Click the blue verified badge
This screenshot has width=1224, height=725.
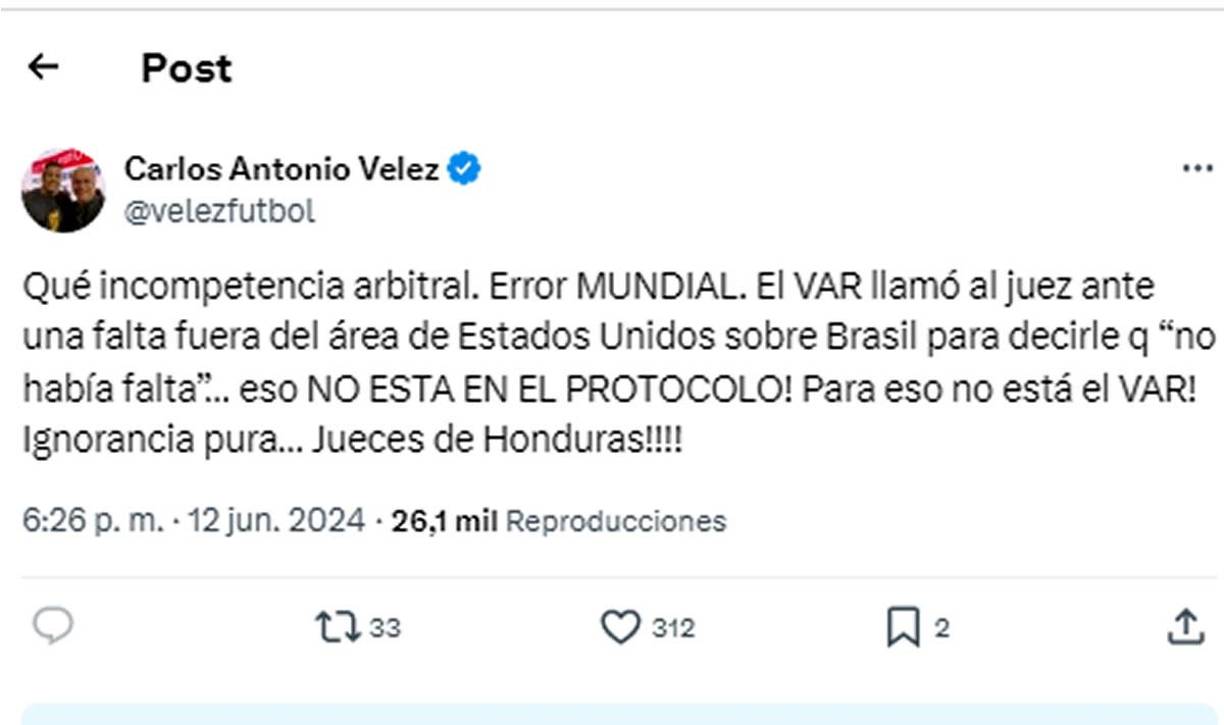point(466,169)
